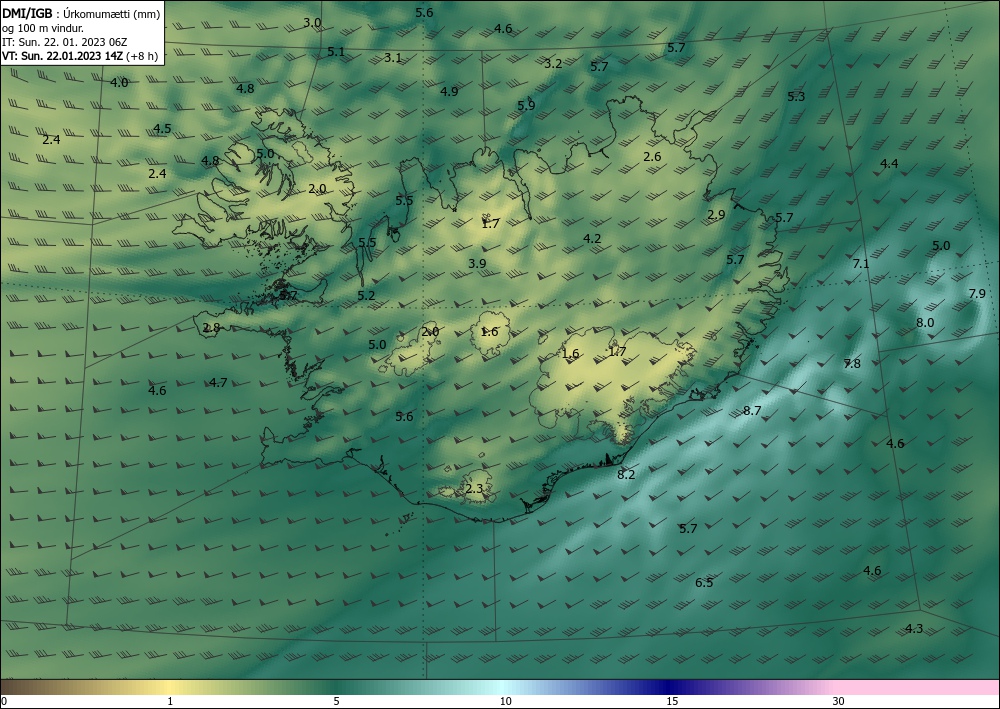Click the map value 2.9
1000x709 pixels.
(x=716, y=215)
